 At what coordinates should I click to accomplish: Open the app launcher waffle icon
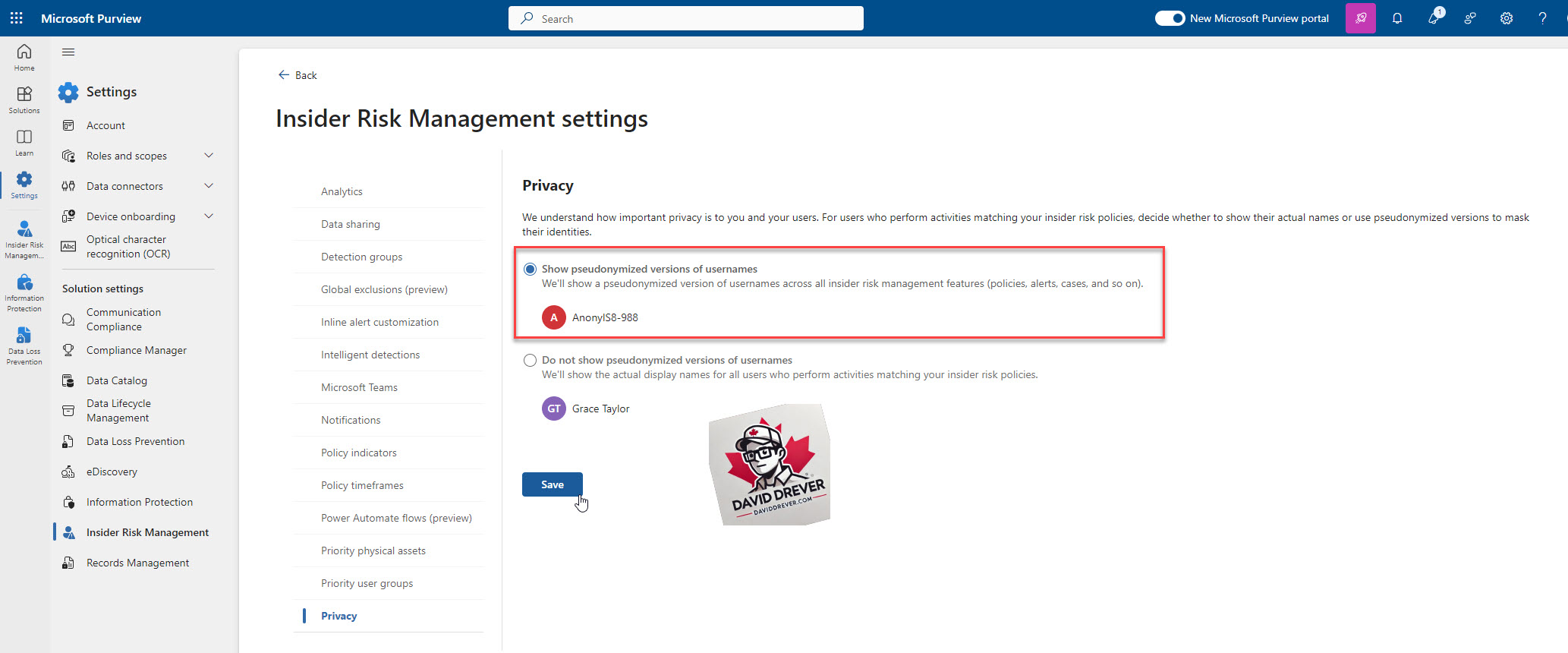tap(17, 18)
